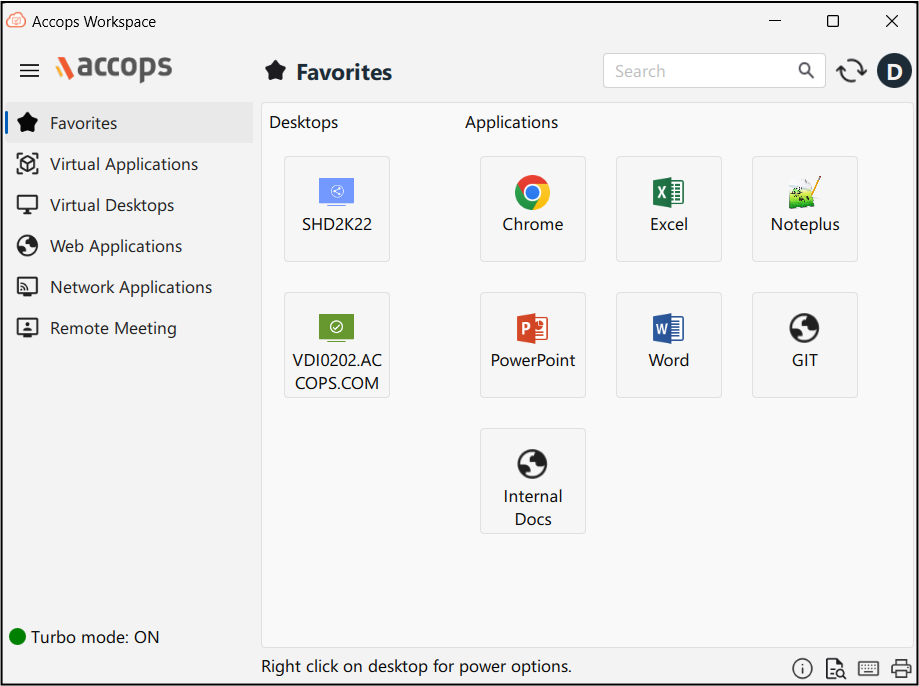
Task: Open the Excel application tile
Action: tap(669, 209)
